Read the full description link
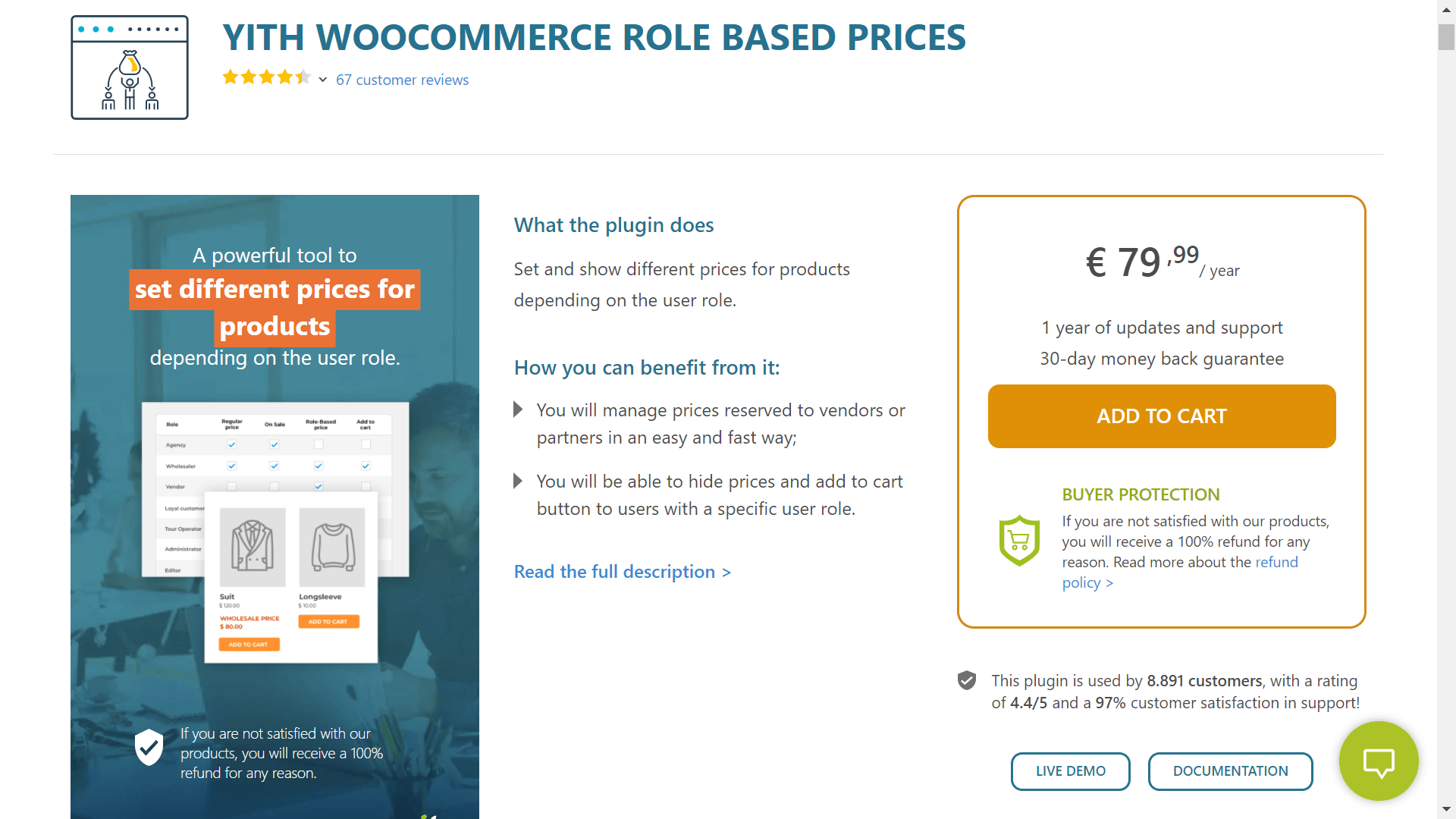Screen dimensions: 1456x819 click(x=623, y=572)
